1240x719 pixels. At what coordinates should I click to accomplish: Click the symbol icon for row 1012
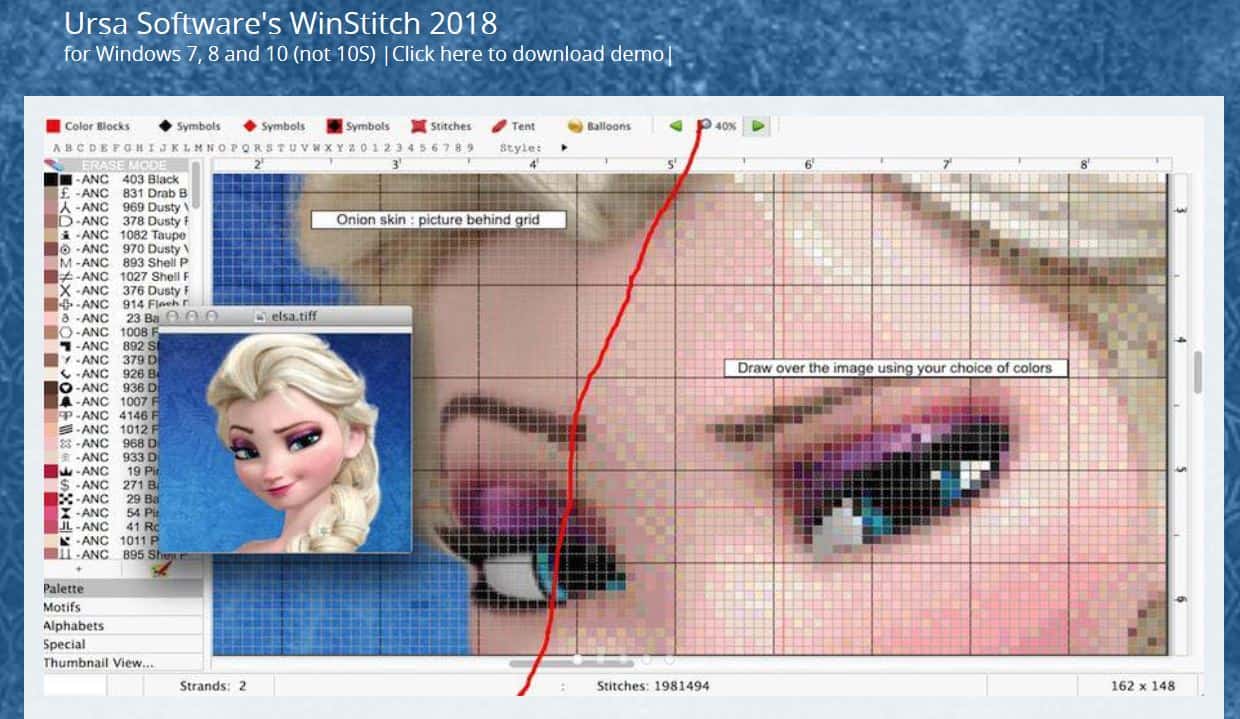coord(65,429)
